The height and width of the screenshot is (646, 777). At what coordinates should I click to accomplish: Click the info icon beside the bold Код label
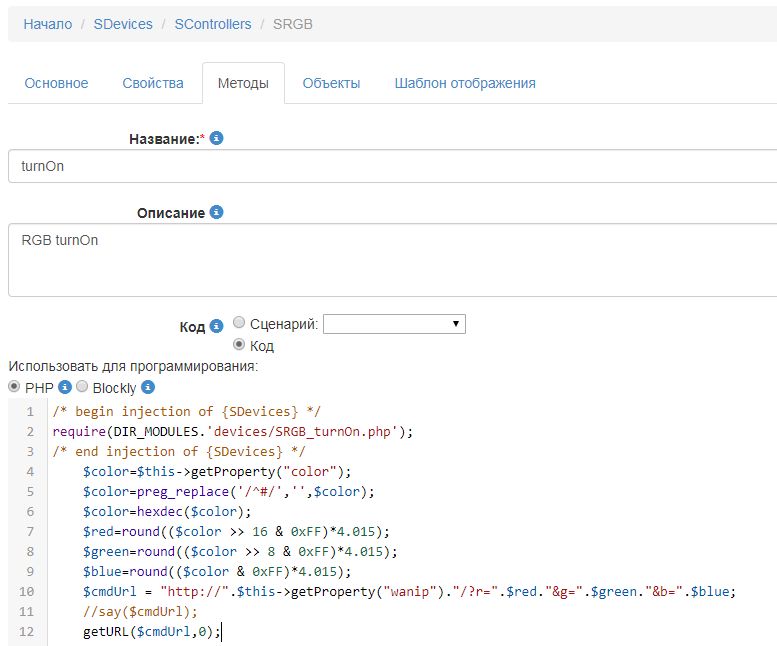pyautogui.click(x=216, y=326)
